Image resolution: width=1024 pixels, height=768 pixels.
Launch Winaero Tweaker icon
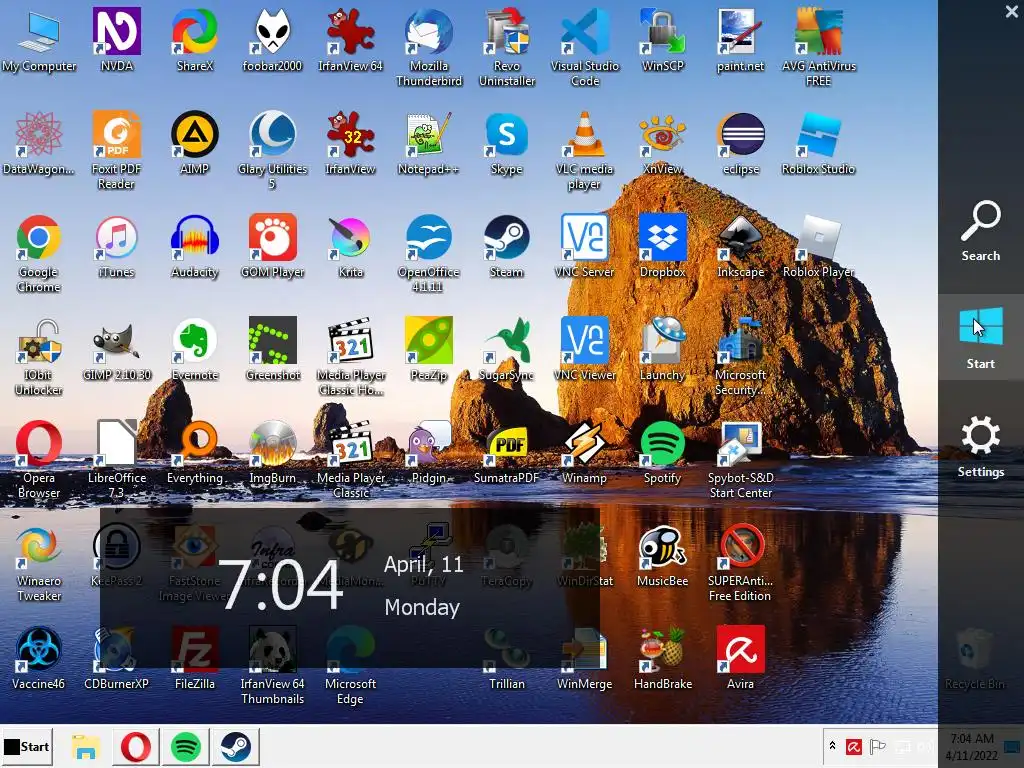39,563
